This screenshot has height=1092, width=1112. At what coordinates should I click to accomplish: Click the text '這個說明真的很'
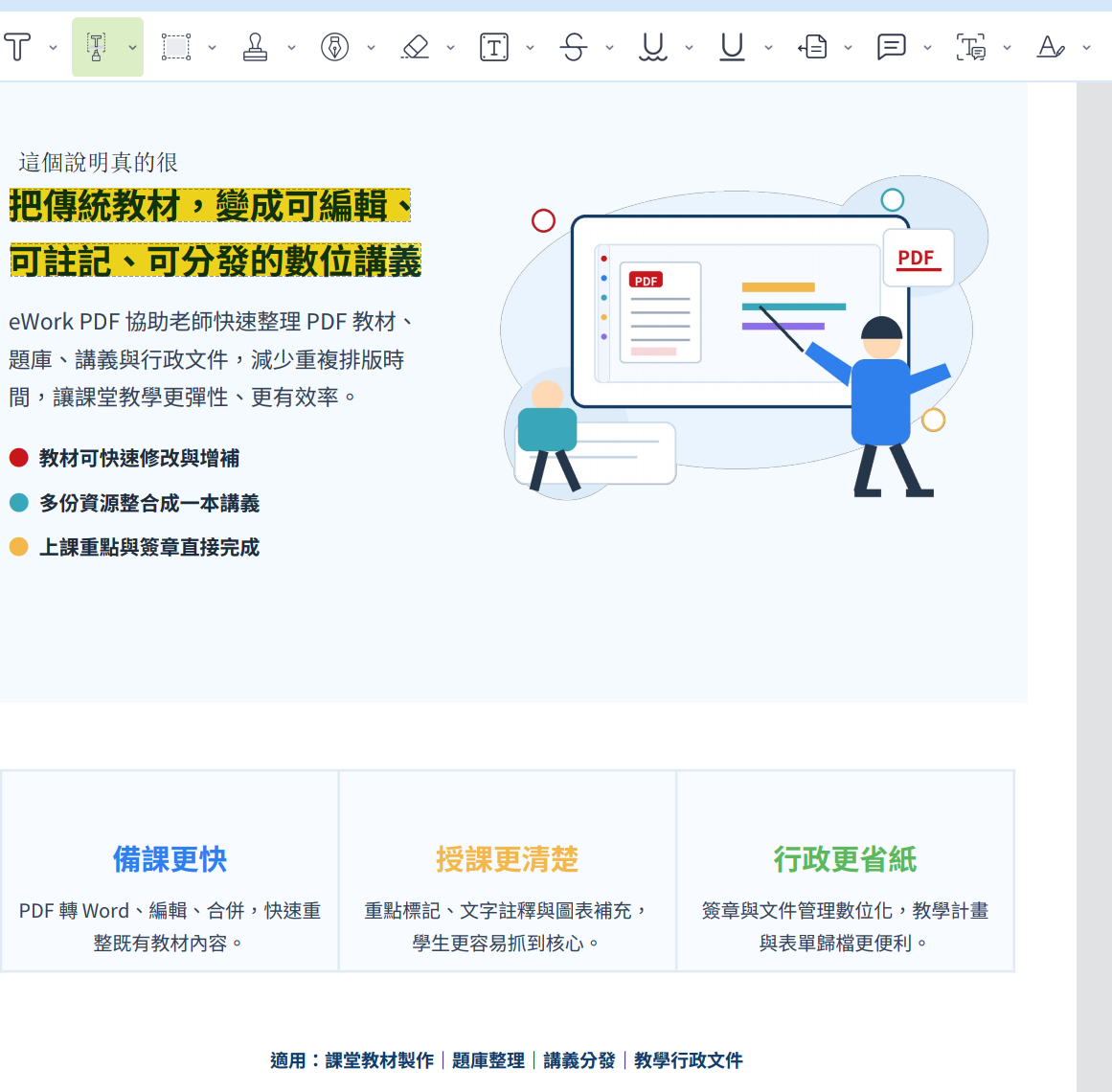click(x=98, y=163)
